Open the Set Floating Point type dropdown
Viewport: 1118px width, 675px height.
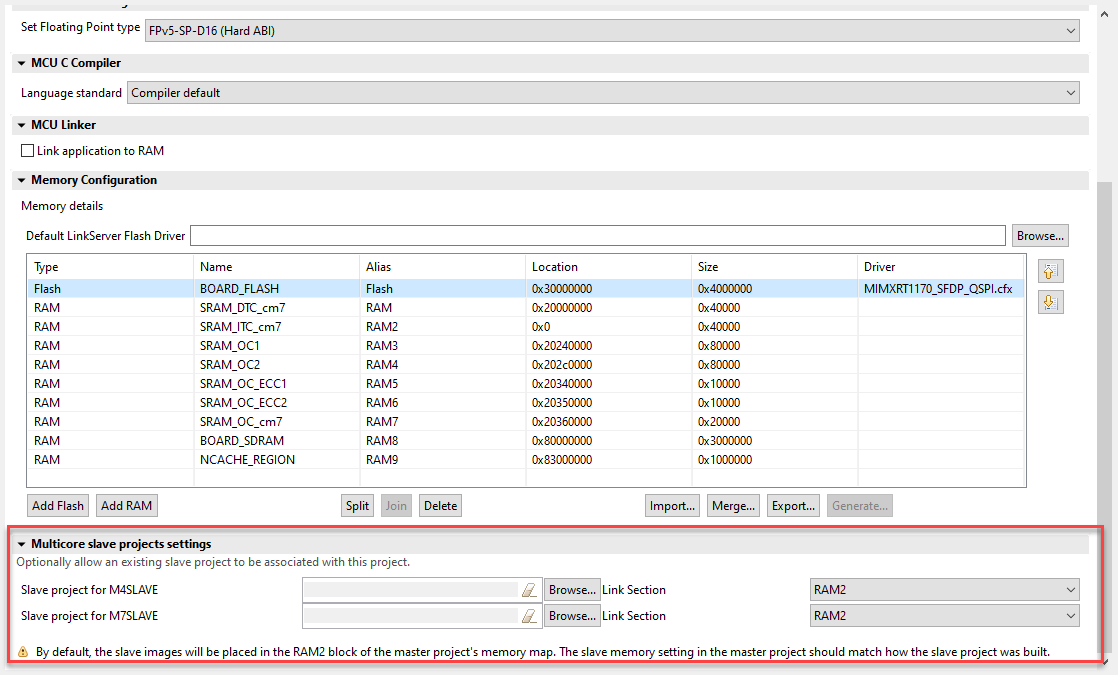tap(1070, 30)
